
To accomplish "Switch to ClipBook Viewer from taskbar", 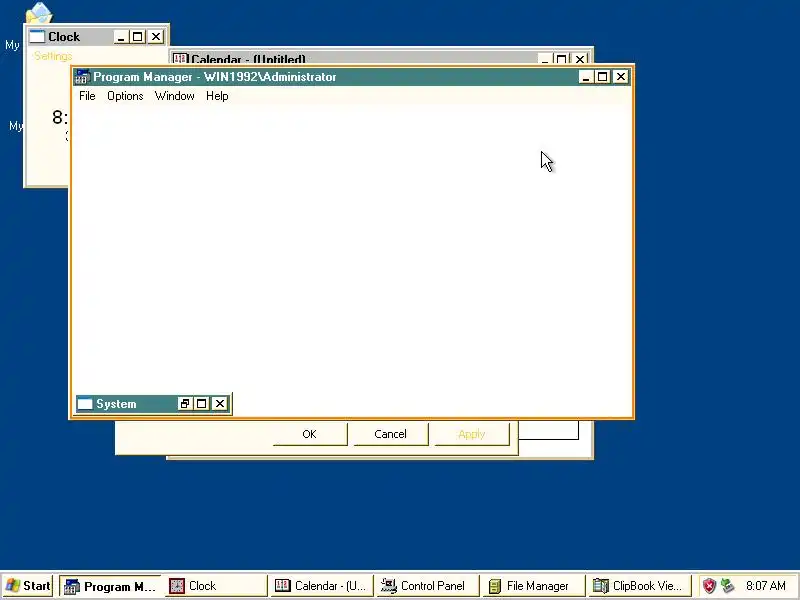I will click(641, 586).
